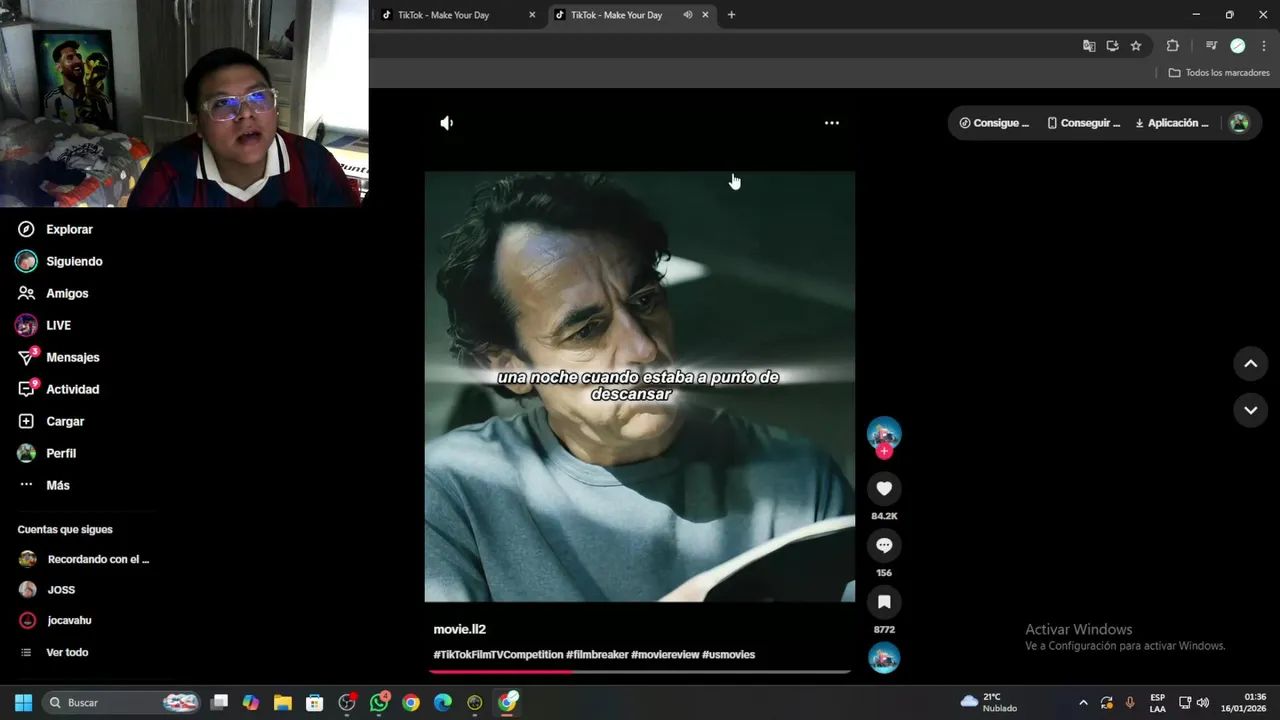Open weather widget showing 21°C Nublado

(x=989, y=703)
